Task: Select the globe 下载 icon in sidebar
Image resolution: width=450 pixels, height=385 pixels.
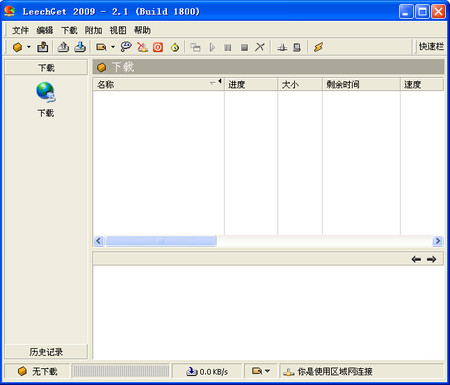Action: pyautogui.click(x=46, y=99)
